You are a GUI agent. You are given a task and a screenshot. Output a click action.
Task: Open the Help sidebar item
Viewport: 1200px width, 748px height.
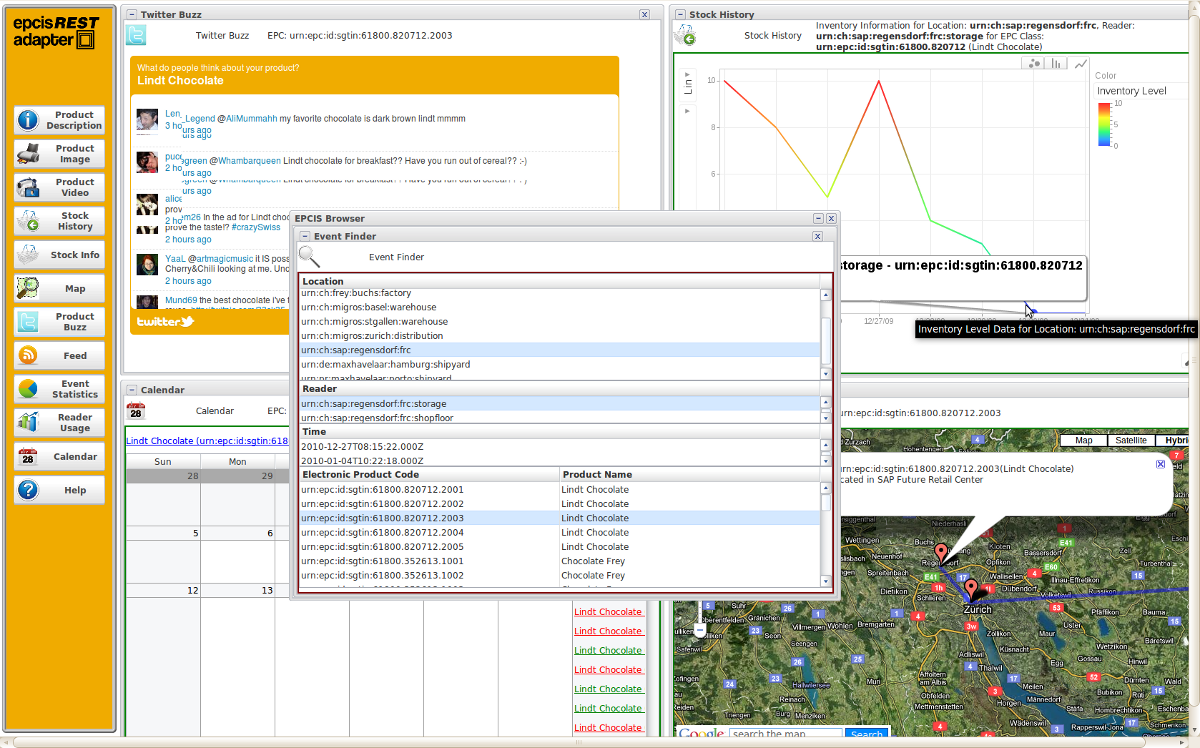pyautogui.click(x=59, y=490)
